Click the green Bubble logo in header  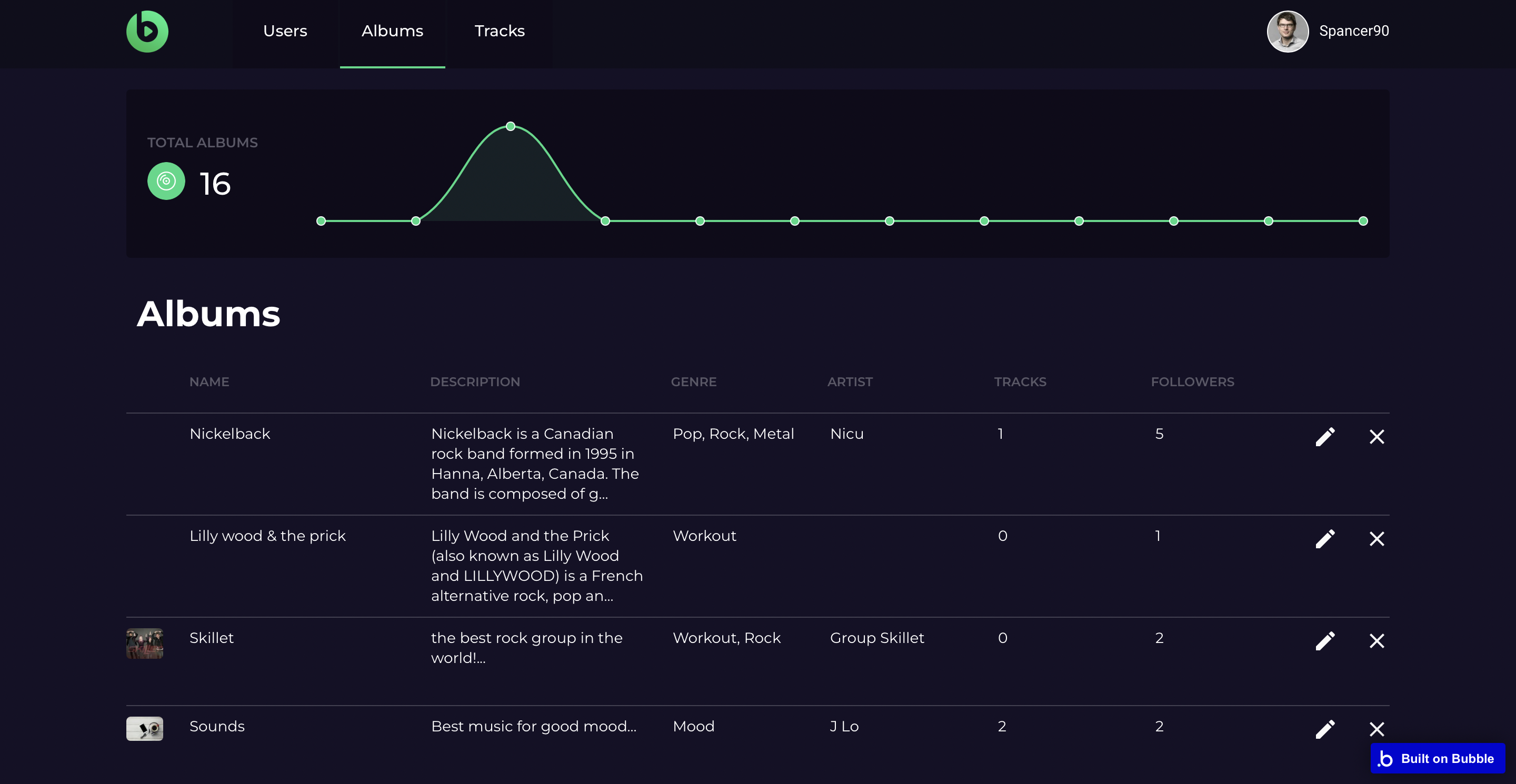[x=147, y=31]
